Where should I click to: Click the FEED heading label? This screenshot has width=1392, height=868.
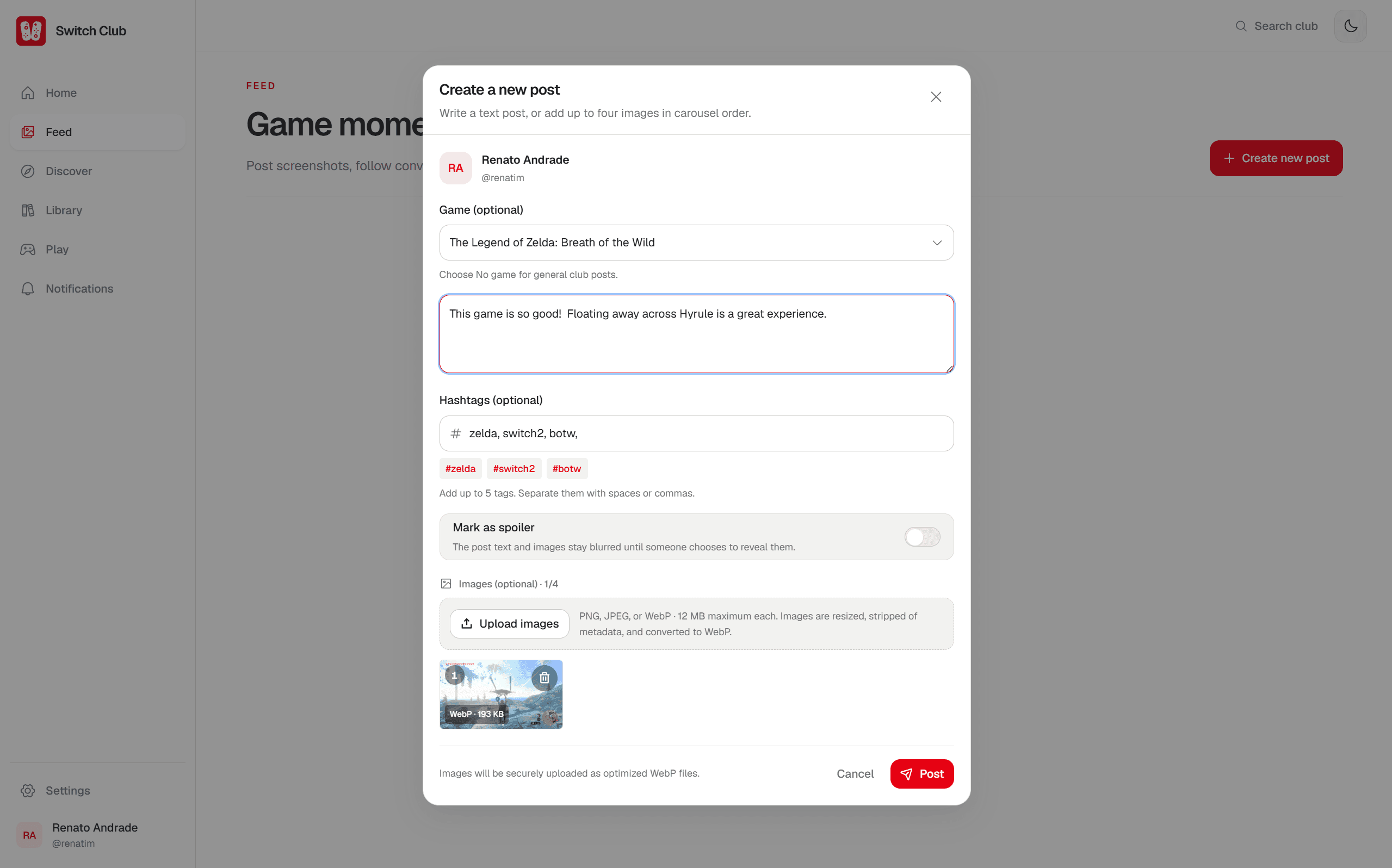pyautogui.click(x=261, y=85)
